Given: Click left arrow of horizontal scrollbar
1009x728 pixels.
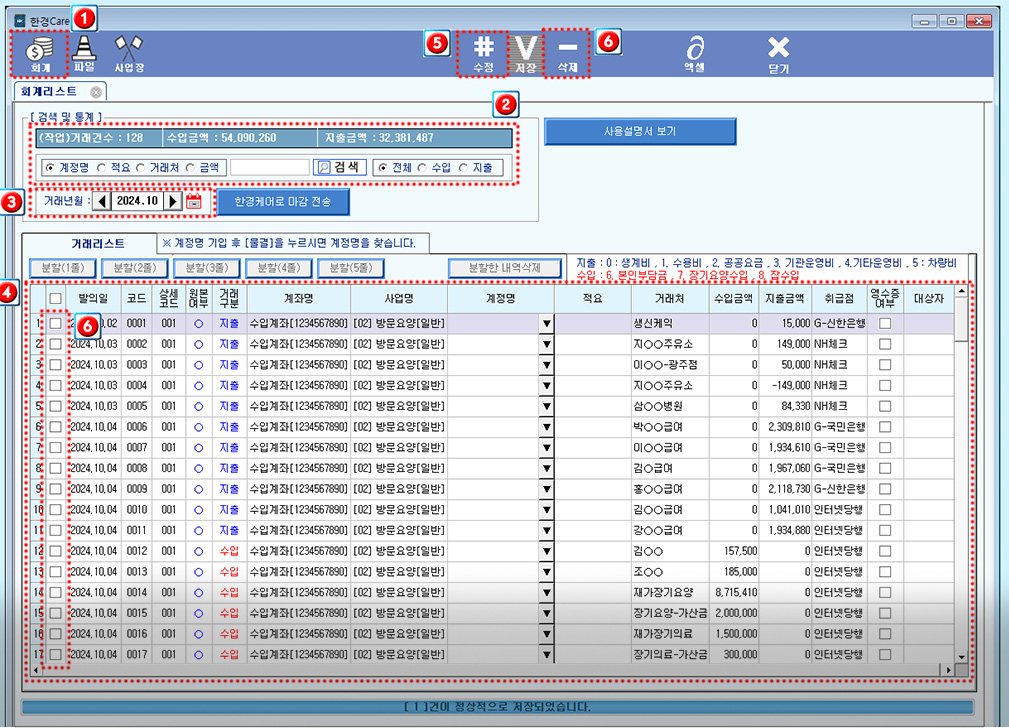Looking at the screenshot, I should 35,670.
